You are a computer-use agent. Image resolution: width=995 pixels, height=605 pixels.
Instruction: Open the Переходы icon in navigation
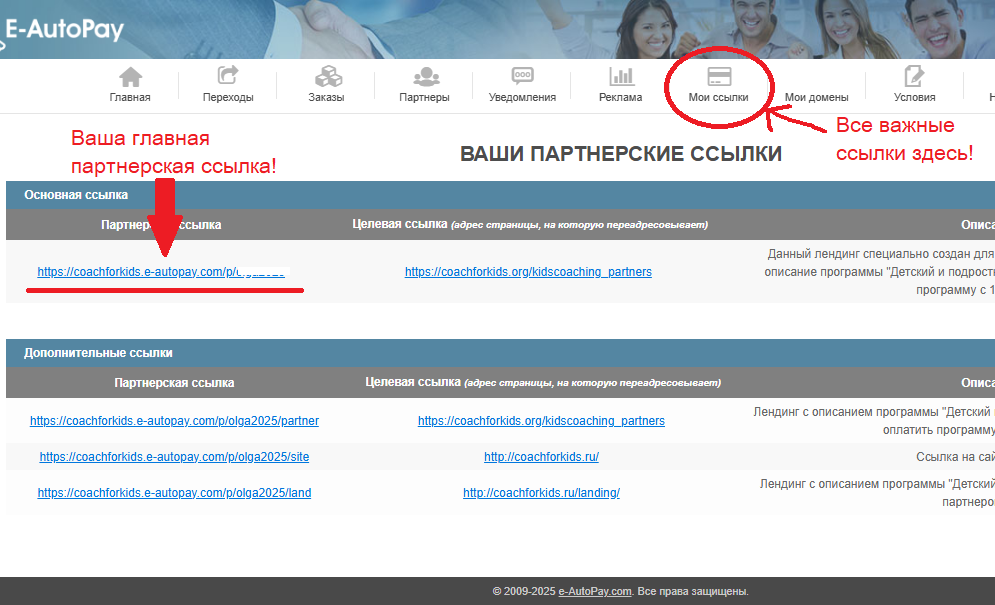(x=228, y=76)
